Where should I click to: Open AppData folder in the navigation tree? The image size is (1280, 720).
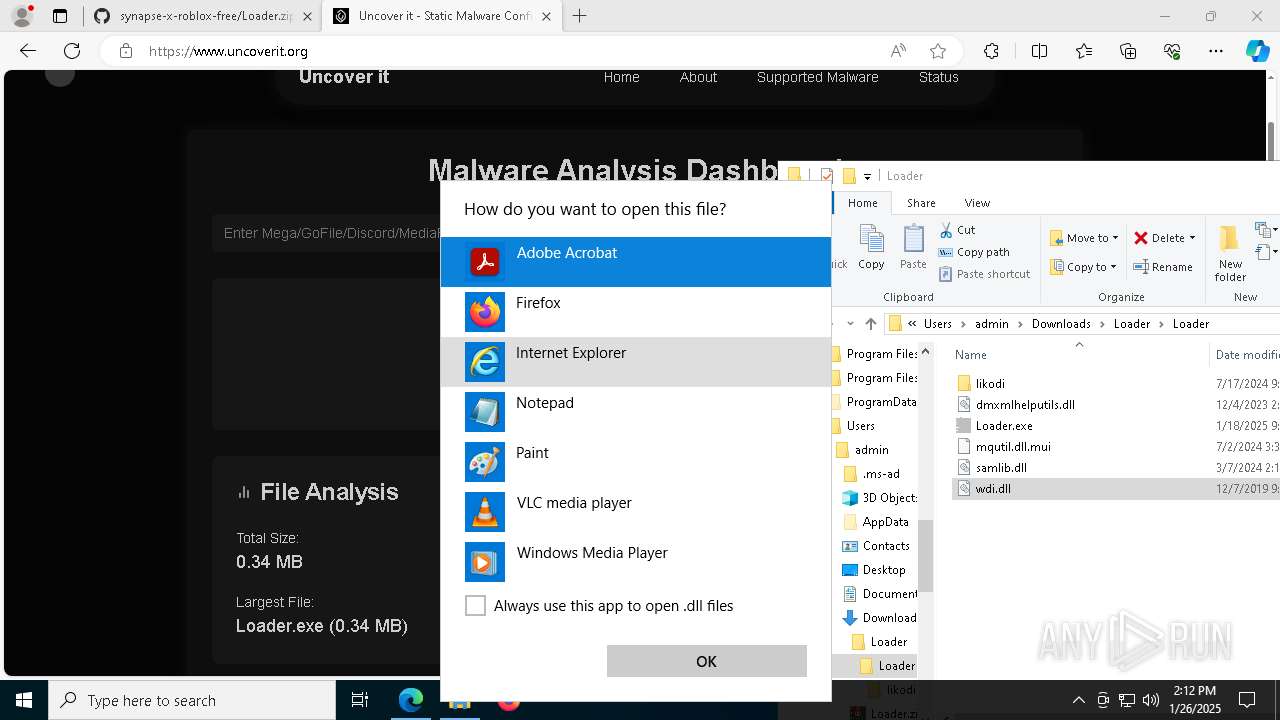(885, 522)
